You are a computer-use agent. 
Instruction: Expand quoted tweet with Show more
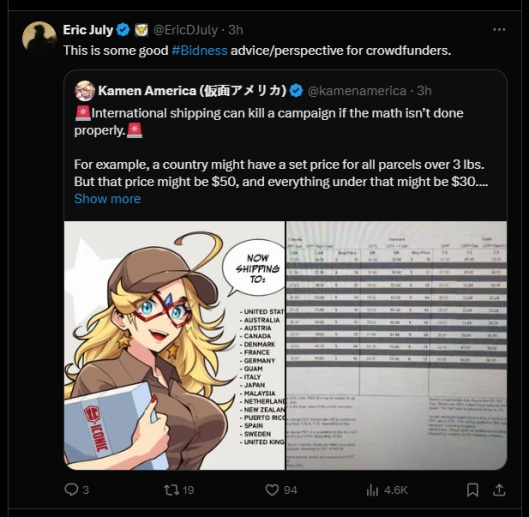pyautogui.click(x=107, y=199)
